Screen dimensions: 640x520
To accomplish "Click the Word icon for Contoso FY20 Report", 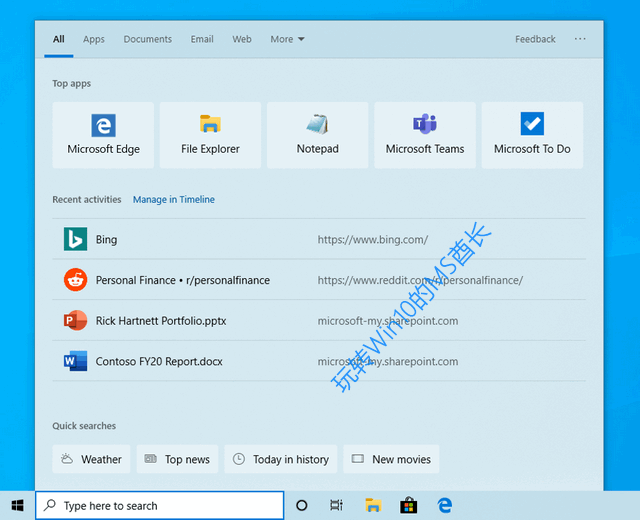I will (76, 361).
